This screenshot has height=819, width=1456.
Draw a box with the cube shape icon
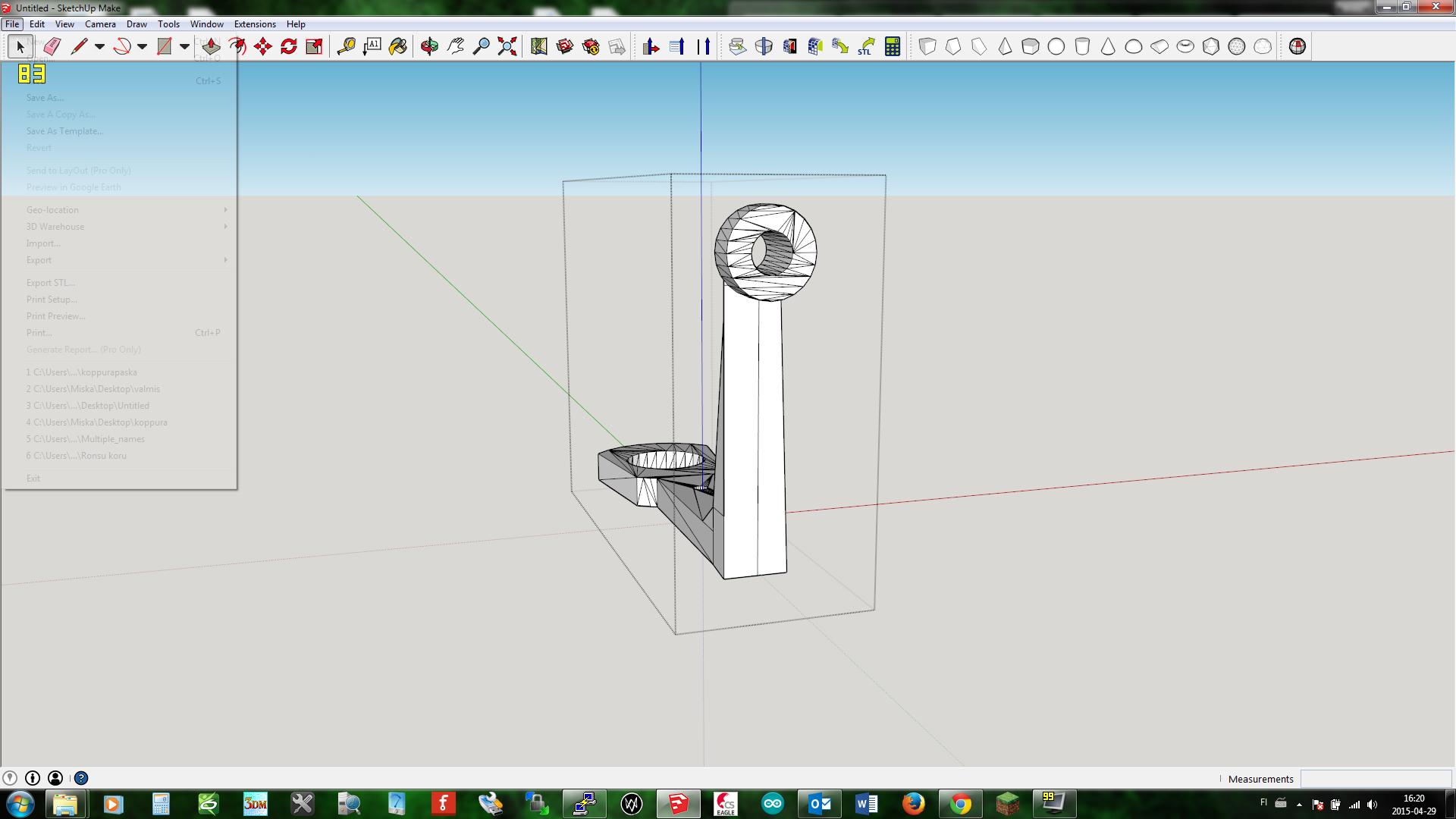(927, 46)
